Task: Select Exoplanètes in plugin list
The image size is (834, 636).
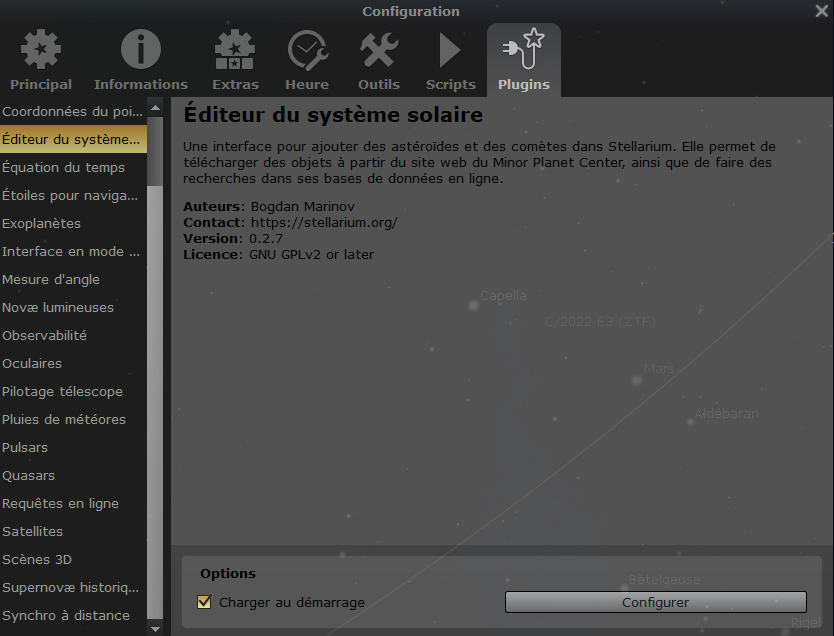Action: 42,223
